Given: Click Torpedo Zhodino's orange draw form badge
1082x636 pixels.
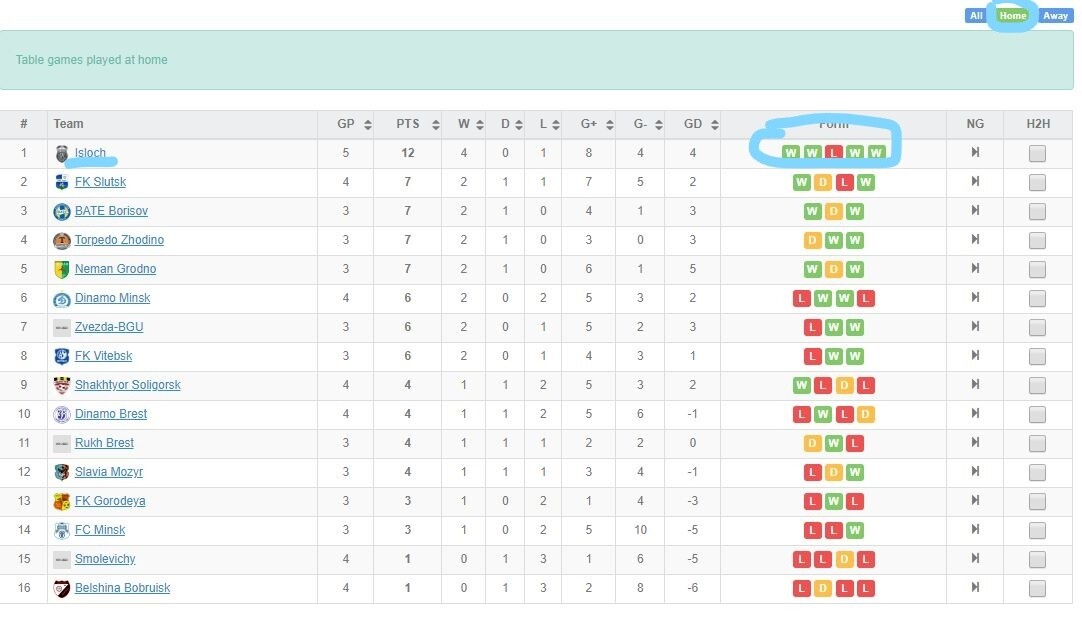Looking at the screenshot, I should click(812, 240).
